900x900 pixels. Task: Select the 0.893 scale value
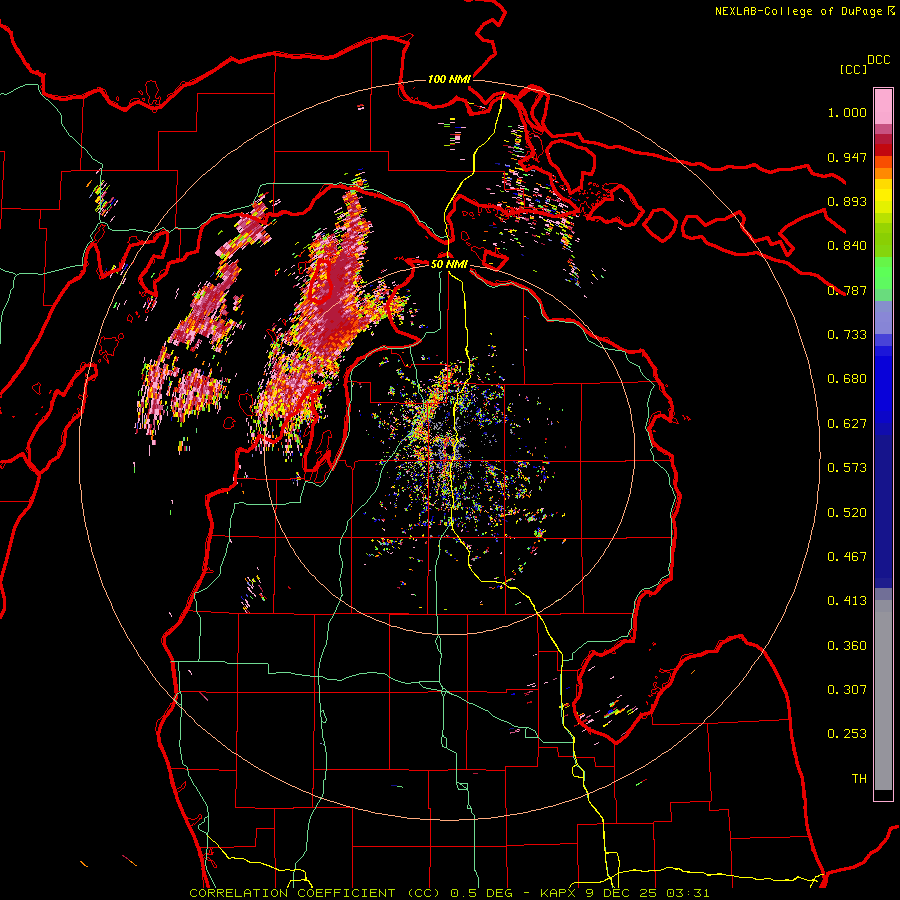[847, 201]
